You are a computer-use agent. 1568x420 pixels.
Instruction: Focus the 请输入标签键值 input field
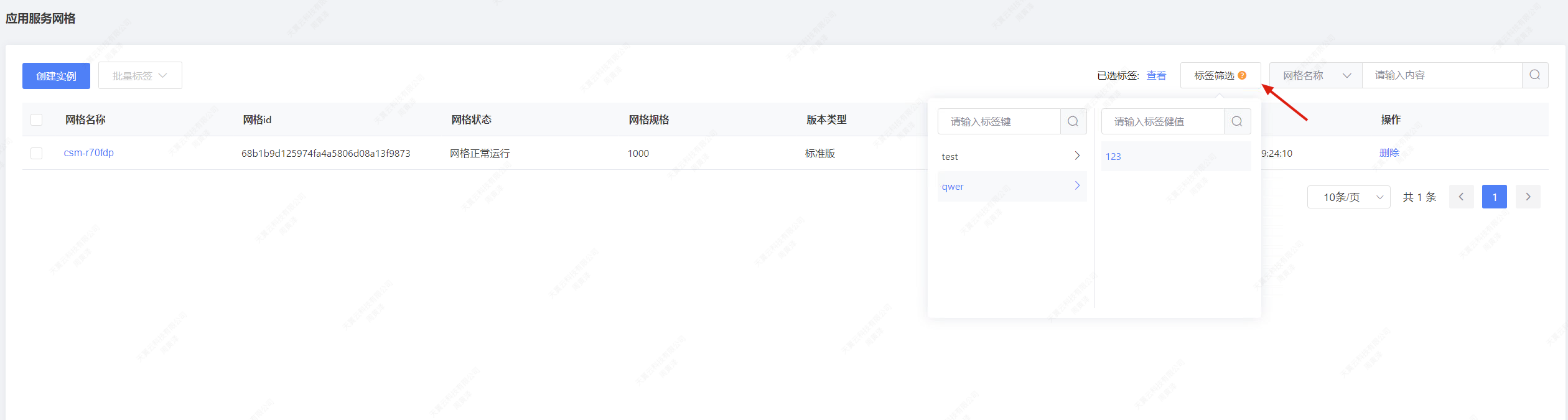point(1162,121)
